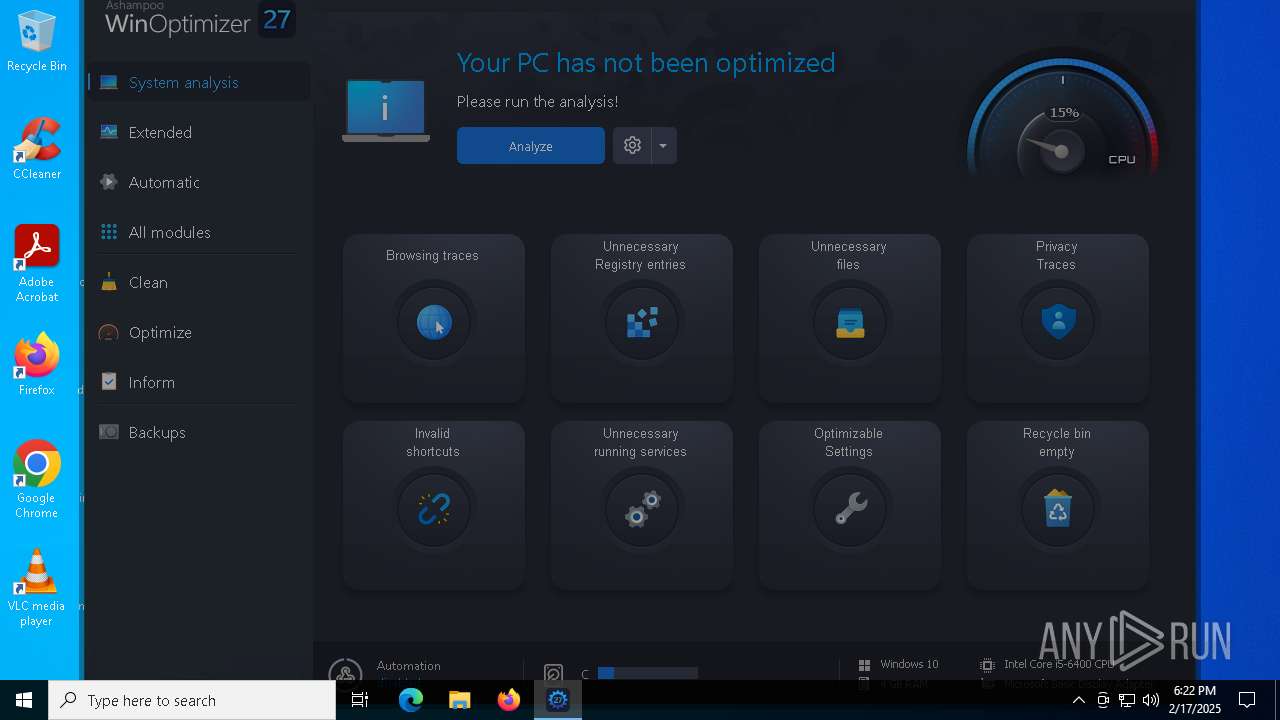Open the Browsing traces globe module
The height and width of the screenshot is (720, 1280).
point(434,323)
